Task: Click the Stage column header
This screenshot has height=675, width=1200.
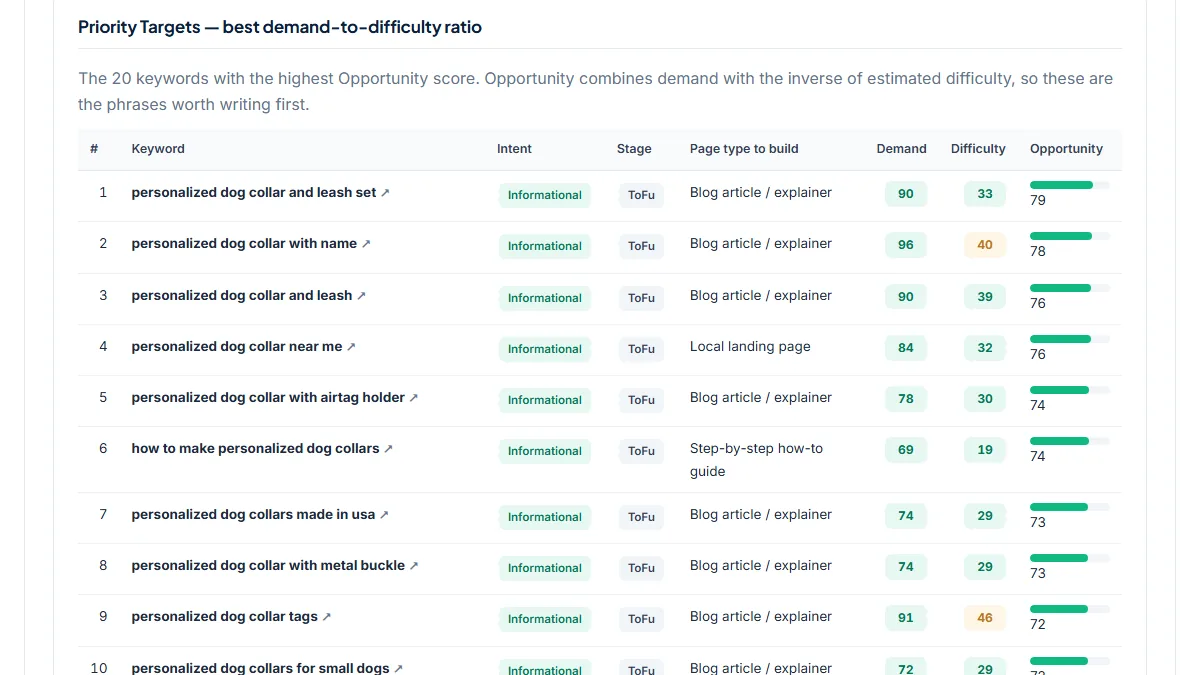Action: 634,149
